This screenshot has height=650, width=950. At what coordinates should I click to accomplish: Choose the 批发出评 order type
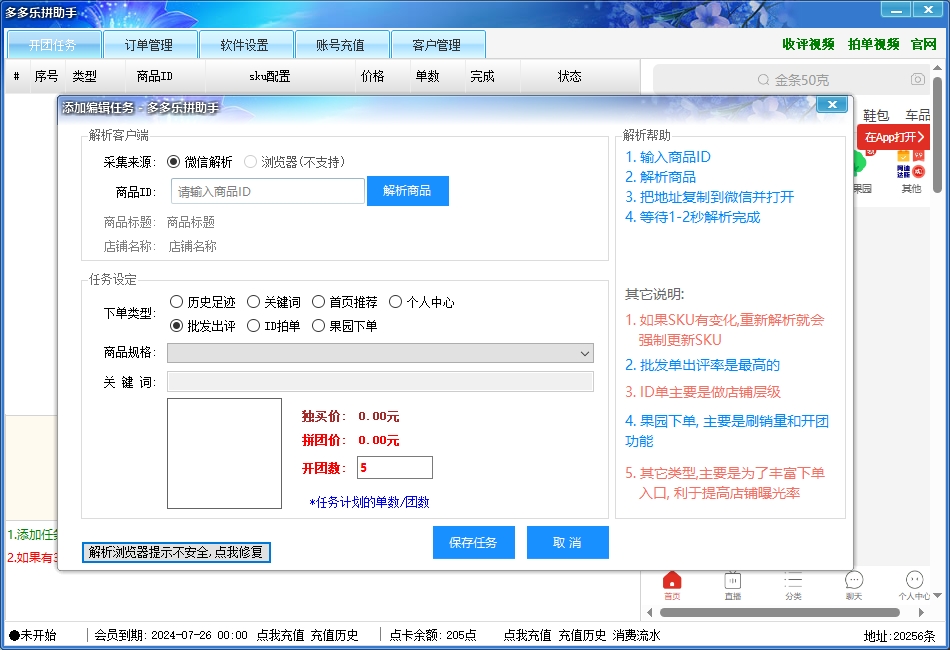tap(202, 326)
